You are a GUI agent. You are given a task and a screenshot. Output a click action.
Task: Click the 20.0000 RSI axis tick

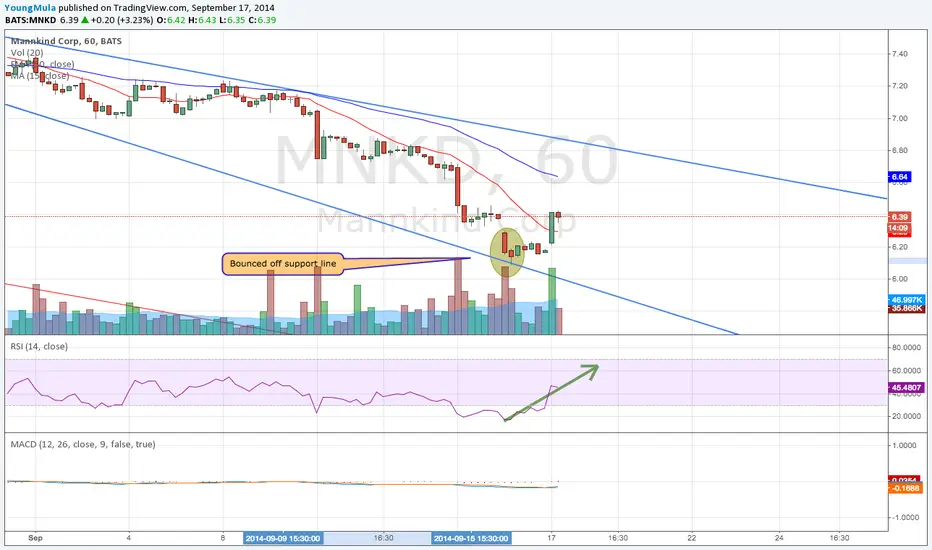906,416
